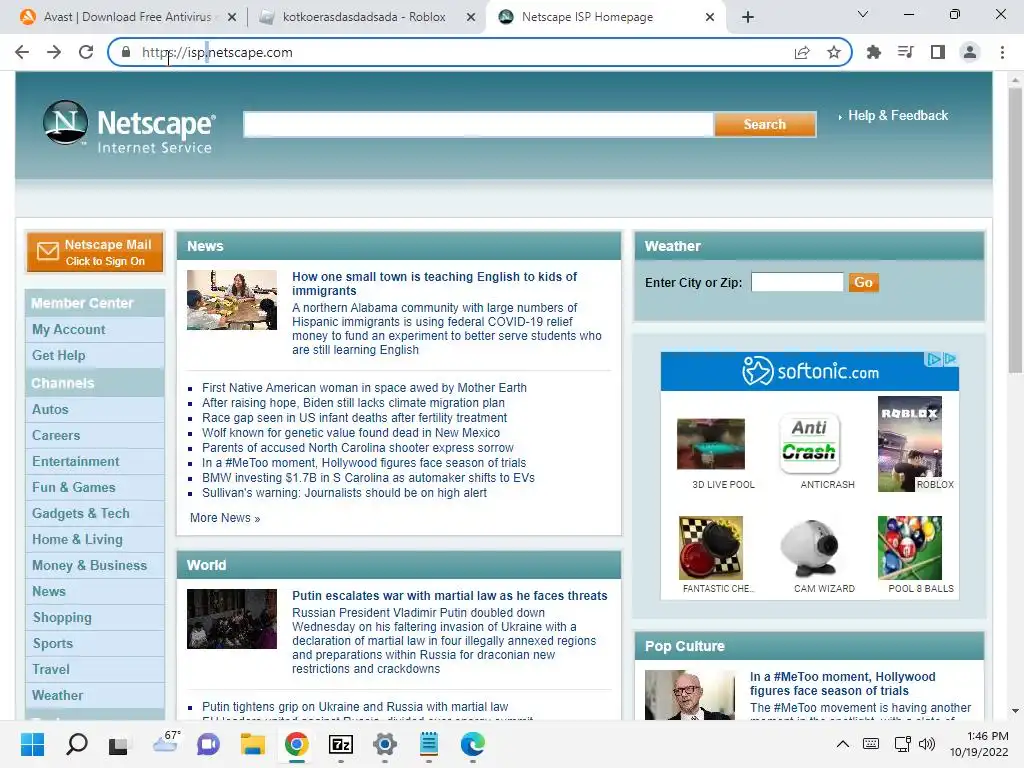
Task: Show hidden tray icons chevron
Action: pyautogui.click(x=843, y=744)
